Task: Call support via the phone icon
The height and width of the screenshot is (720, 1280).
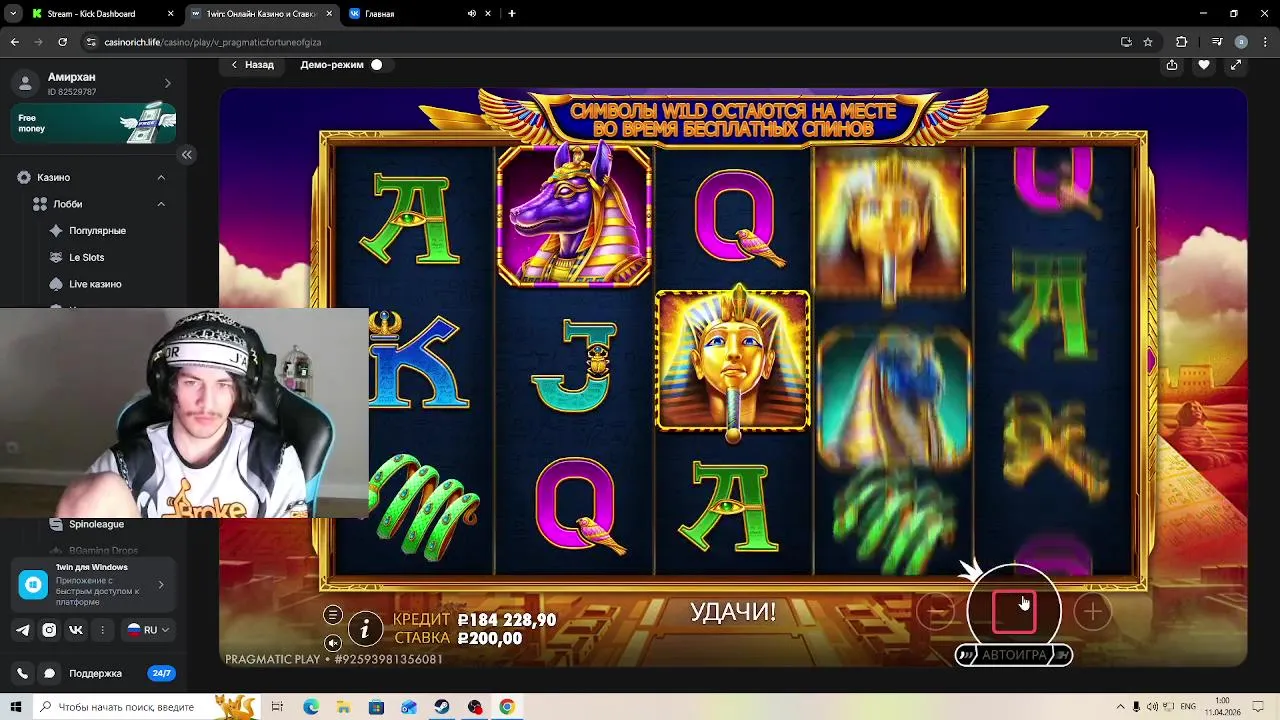Action: pos(23,674)
